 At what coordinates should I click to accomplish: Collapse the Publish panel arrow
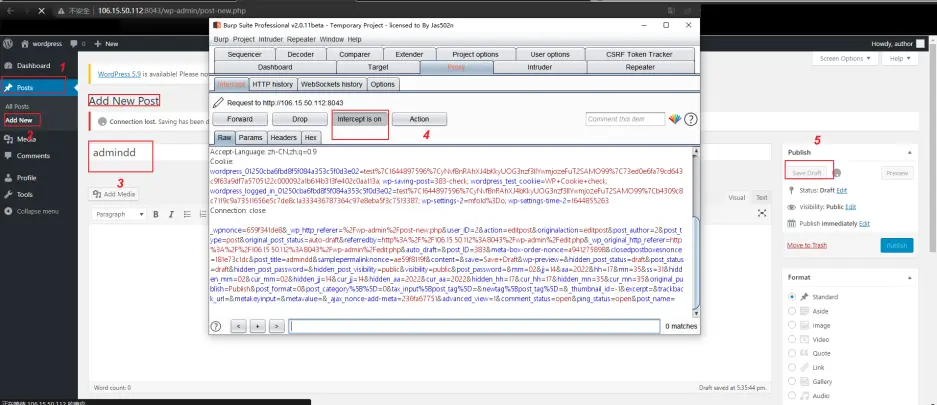[910, 153]
